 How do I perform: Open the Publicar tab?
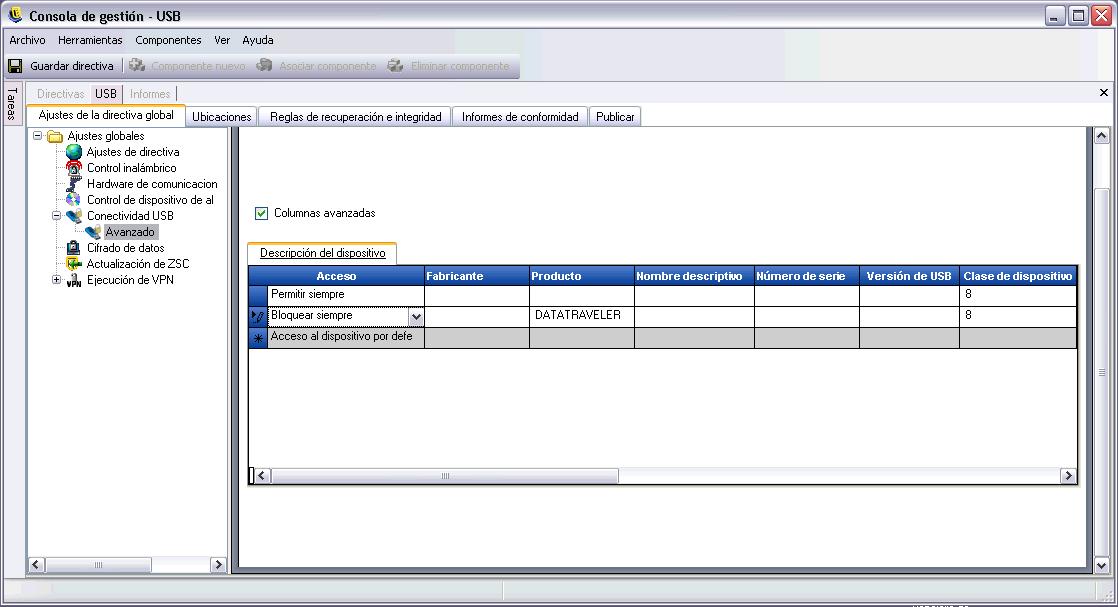615,117
